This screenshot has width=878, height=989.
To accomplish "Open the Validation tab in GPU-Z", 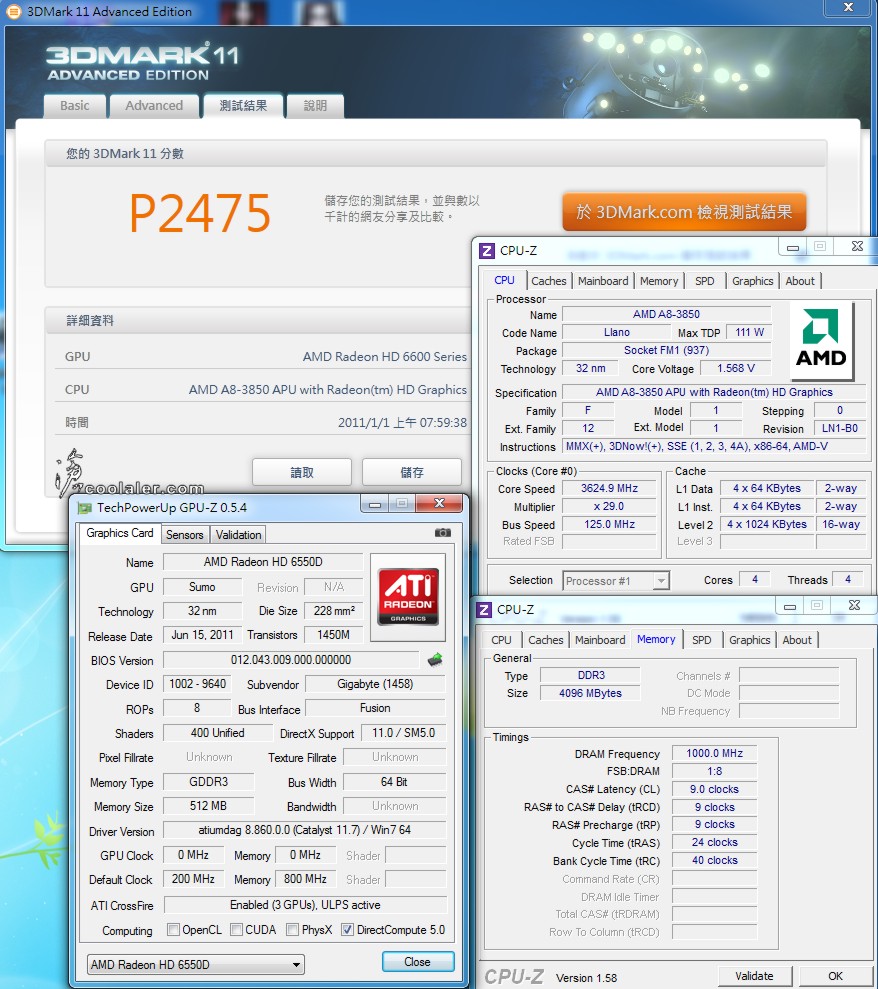I will [x=238, y=535].
